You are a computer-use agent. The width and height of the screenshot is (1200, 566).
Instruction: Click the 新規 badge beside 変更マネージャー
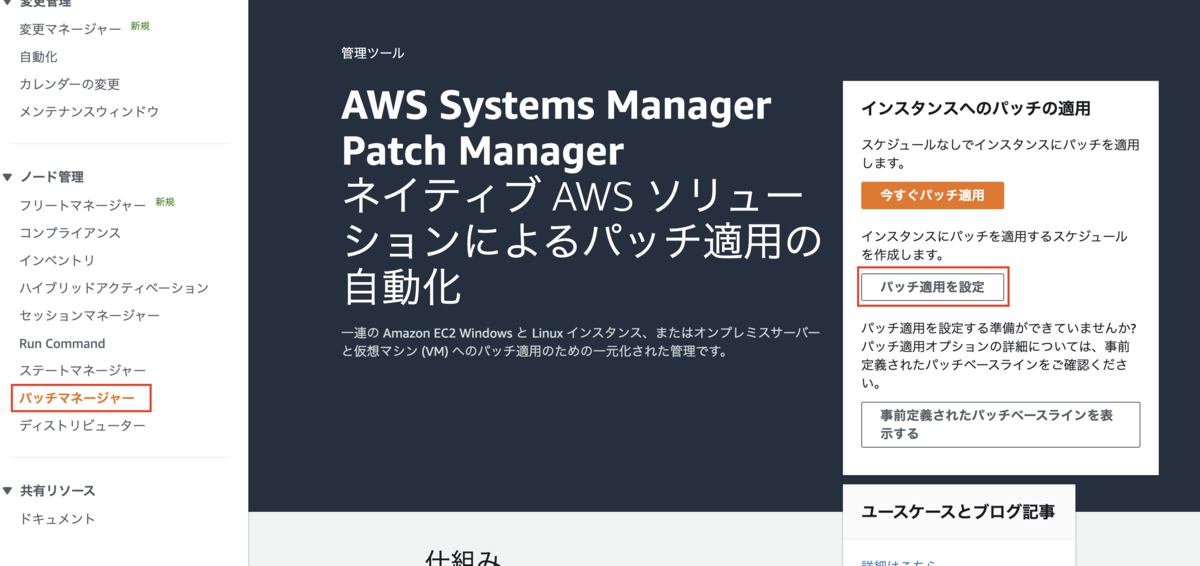click(140, 26)
